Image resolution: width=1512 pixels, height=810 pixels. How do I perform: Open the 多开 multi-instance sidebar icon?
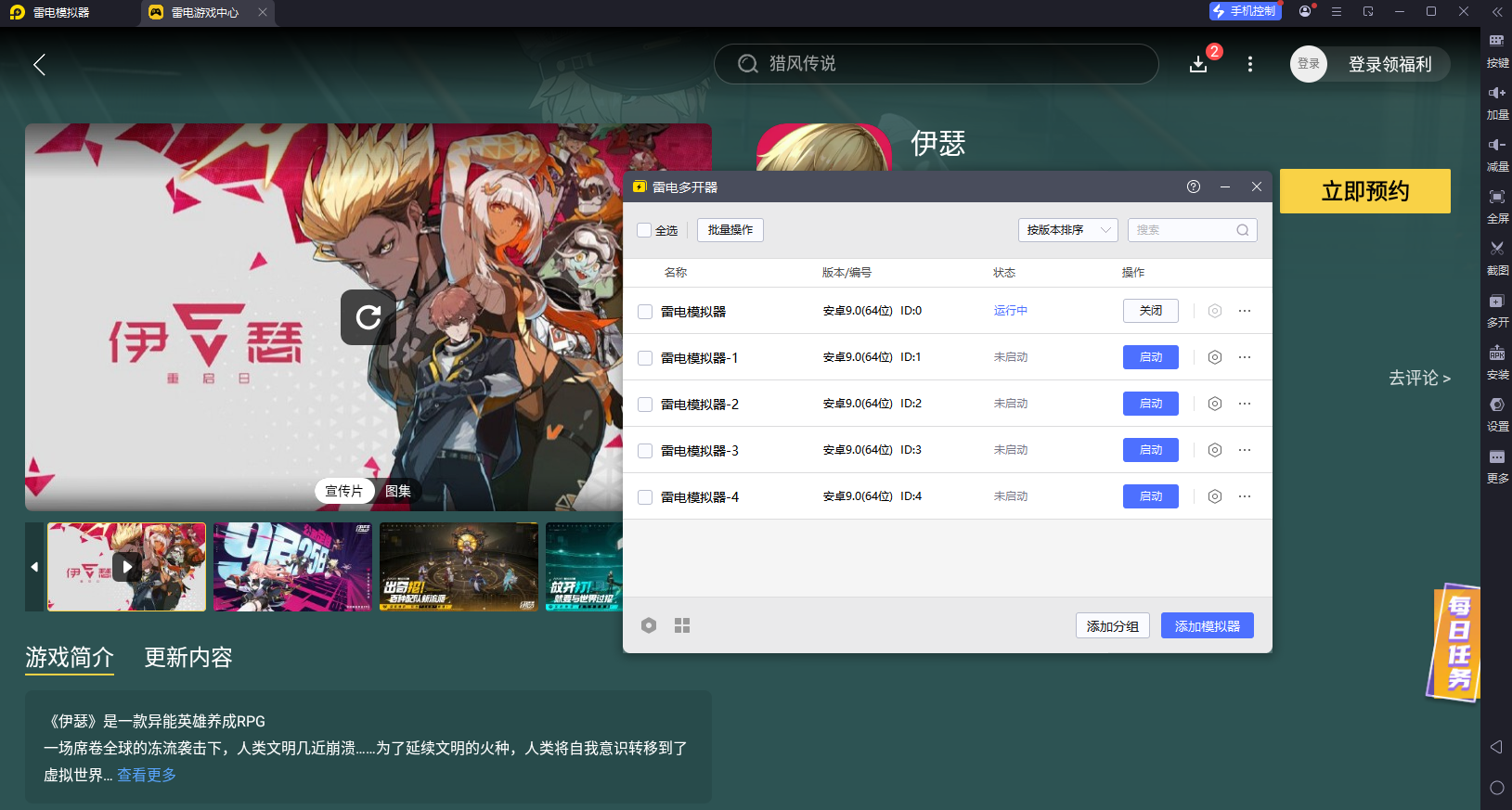click(x=1497, y=310)
